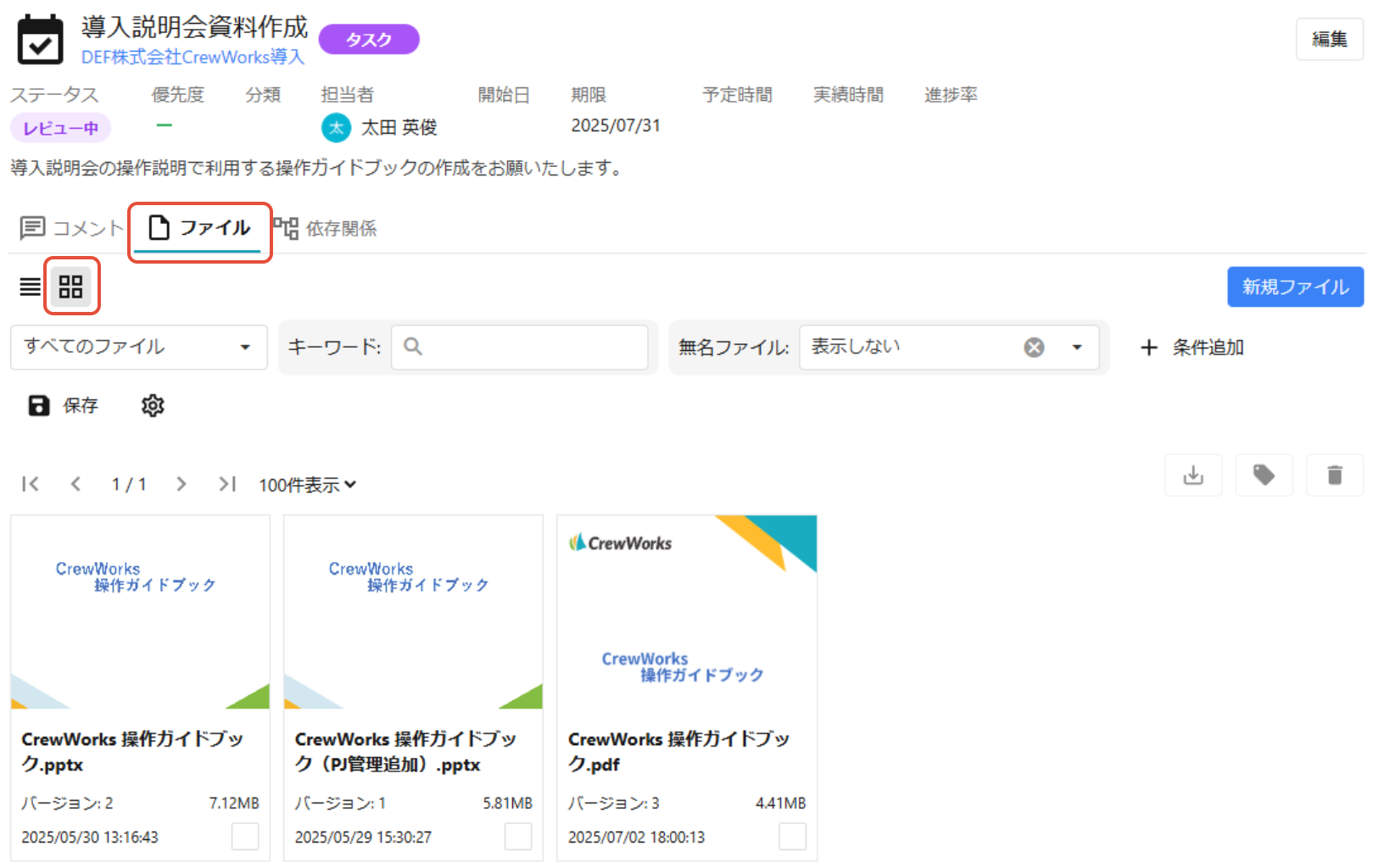Click timestamp 2025/07/02 18:00:13
Viewport: 1373px width, 868px height.
pos(636,837)
